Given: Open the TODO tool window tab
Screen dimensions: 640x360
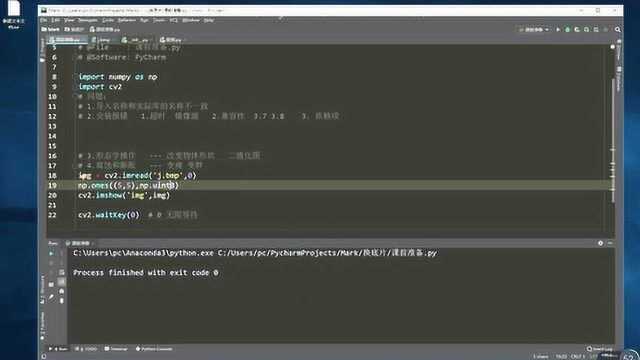Looking at the screenshot, I should (x=87, y=349).
